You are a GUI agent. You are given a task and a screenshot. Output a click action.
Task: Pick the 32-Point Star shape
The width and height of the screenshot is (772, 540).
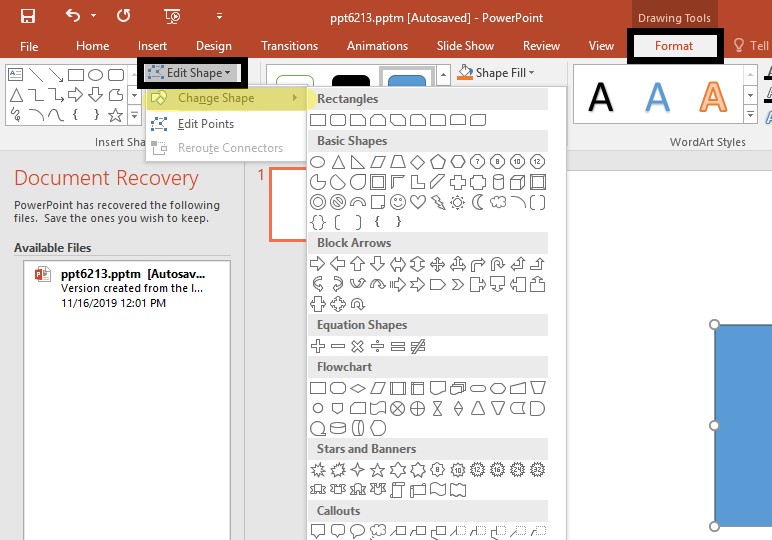tap(537, 470)
